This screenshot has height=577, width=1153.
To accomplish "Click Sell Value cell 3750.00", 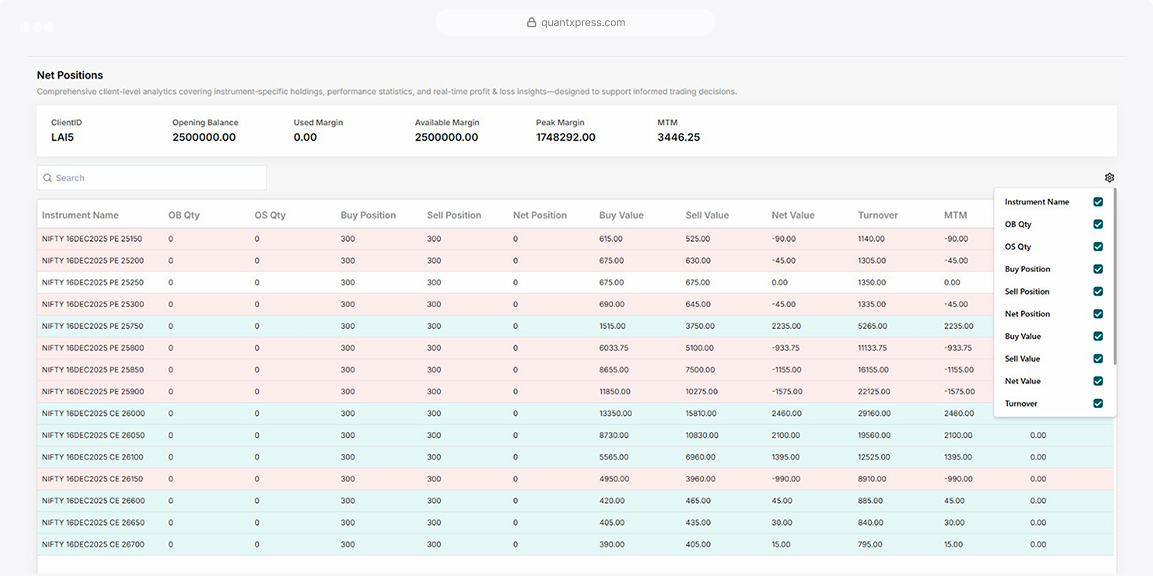I will 699,326.
